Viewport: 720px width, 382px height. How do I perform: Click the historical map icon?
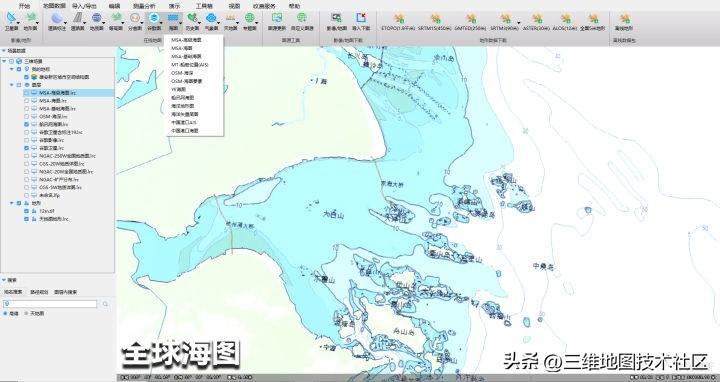(x=192, y=18)
